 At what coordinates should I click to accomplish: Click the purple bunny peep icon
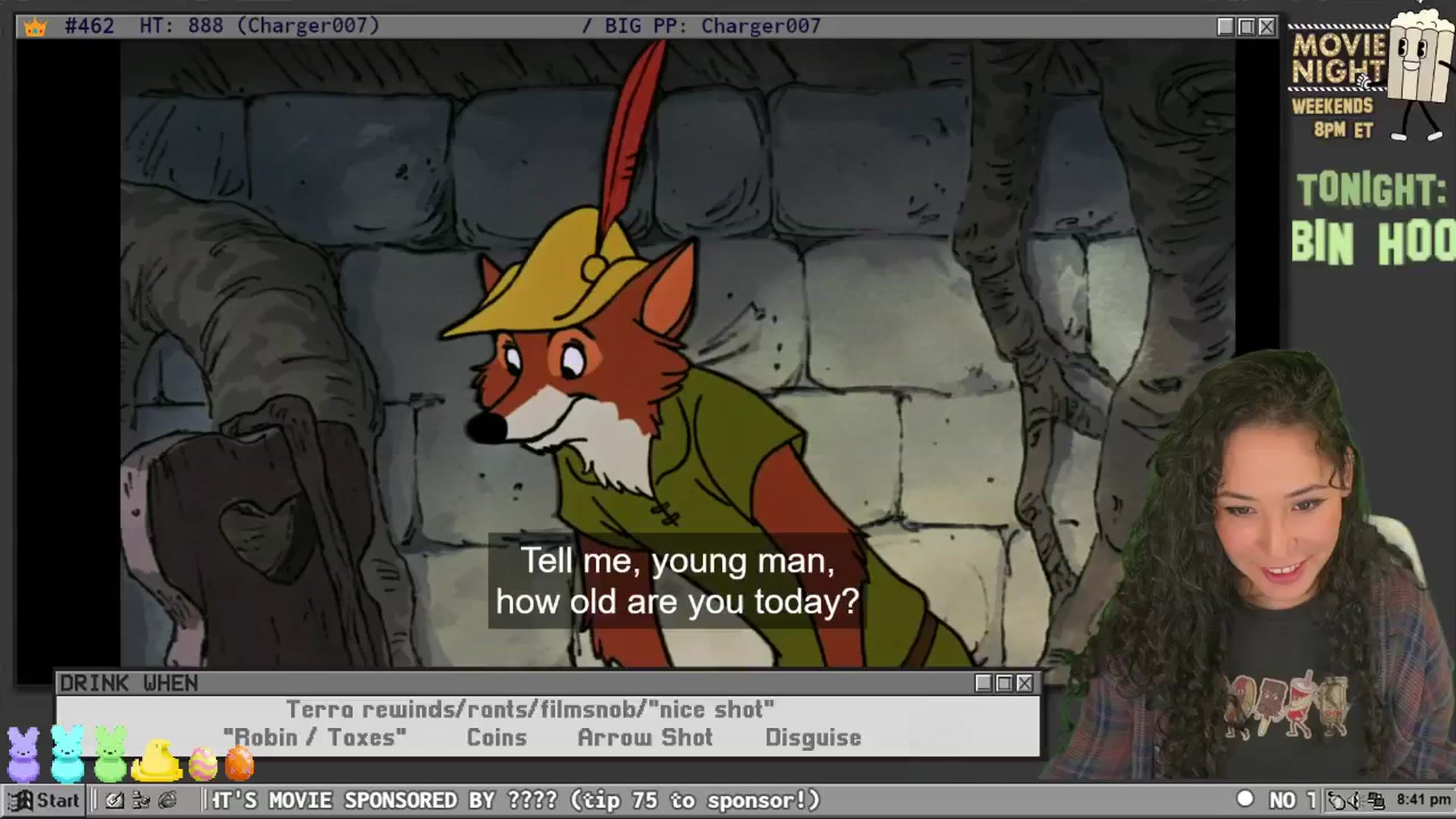click(x=24, y=754)
